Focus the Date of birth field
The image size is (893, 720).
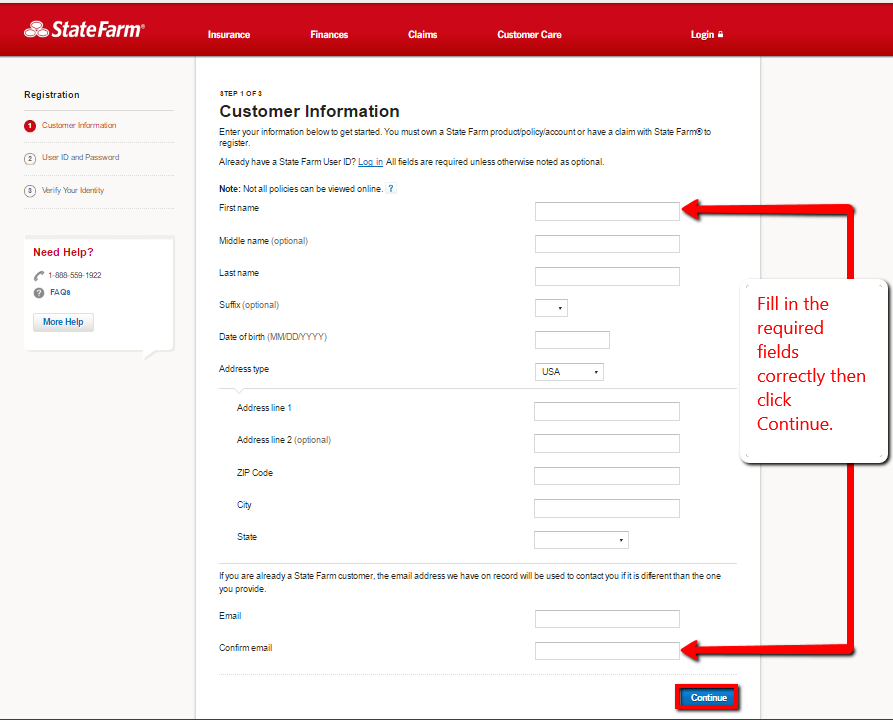572,340
